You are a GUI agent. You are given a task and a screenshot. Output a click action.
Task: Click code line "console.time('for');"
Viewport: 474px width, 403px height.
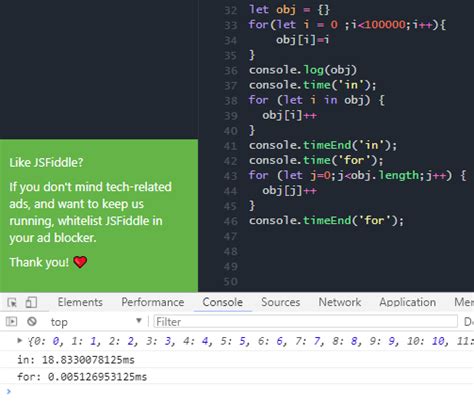316,160
